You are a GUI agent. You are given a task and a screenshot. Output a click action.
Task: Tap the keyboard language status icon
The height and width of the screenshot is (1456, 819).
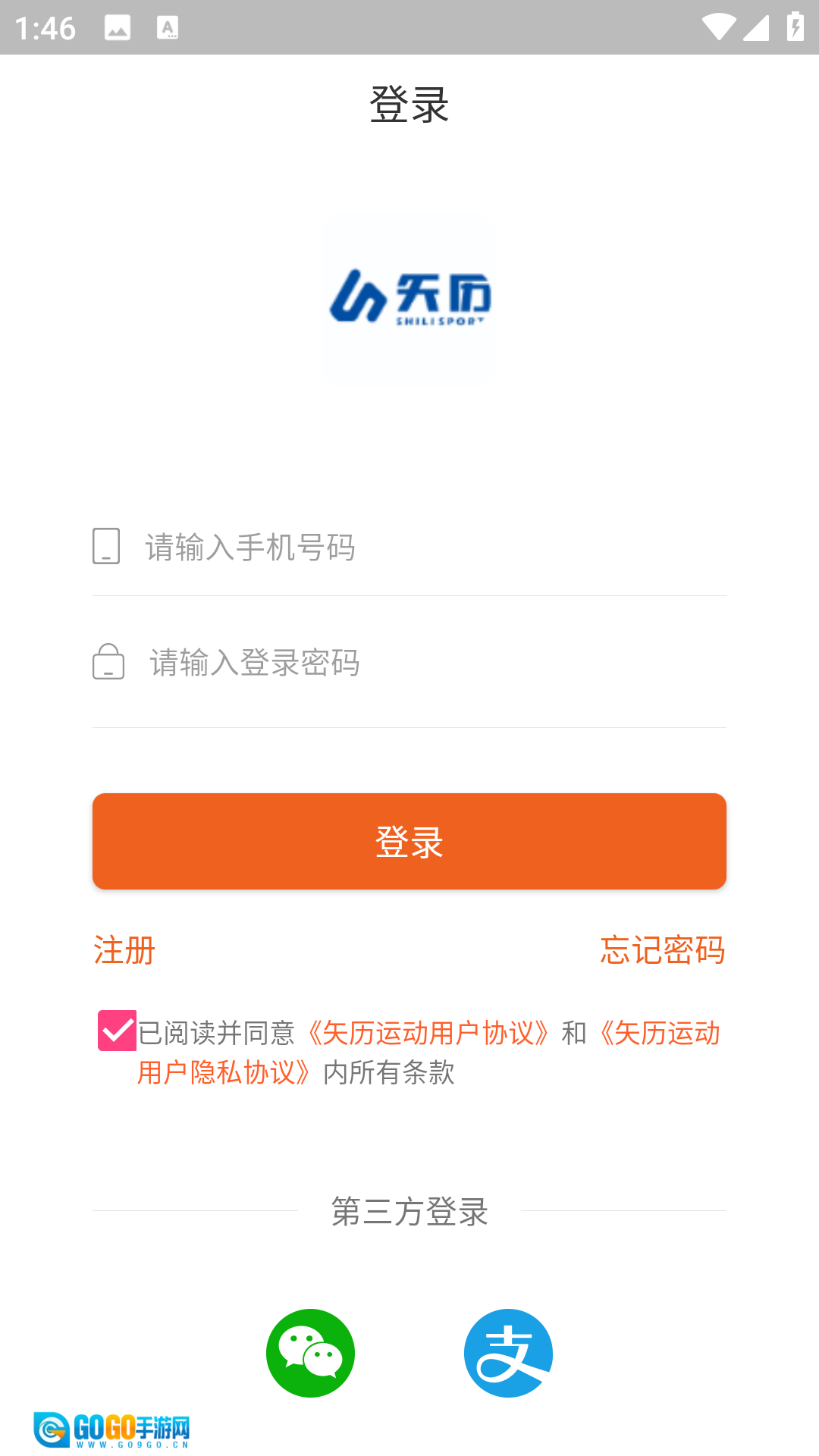pyautogui.click(x=168, y=28)
